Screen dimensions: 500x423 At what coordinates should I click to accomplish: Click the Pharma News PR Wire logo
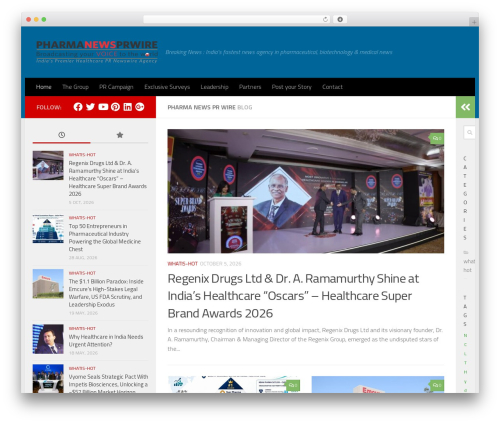pyautogui.click(x=97, y=52)
